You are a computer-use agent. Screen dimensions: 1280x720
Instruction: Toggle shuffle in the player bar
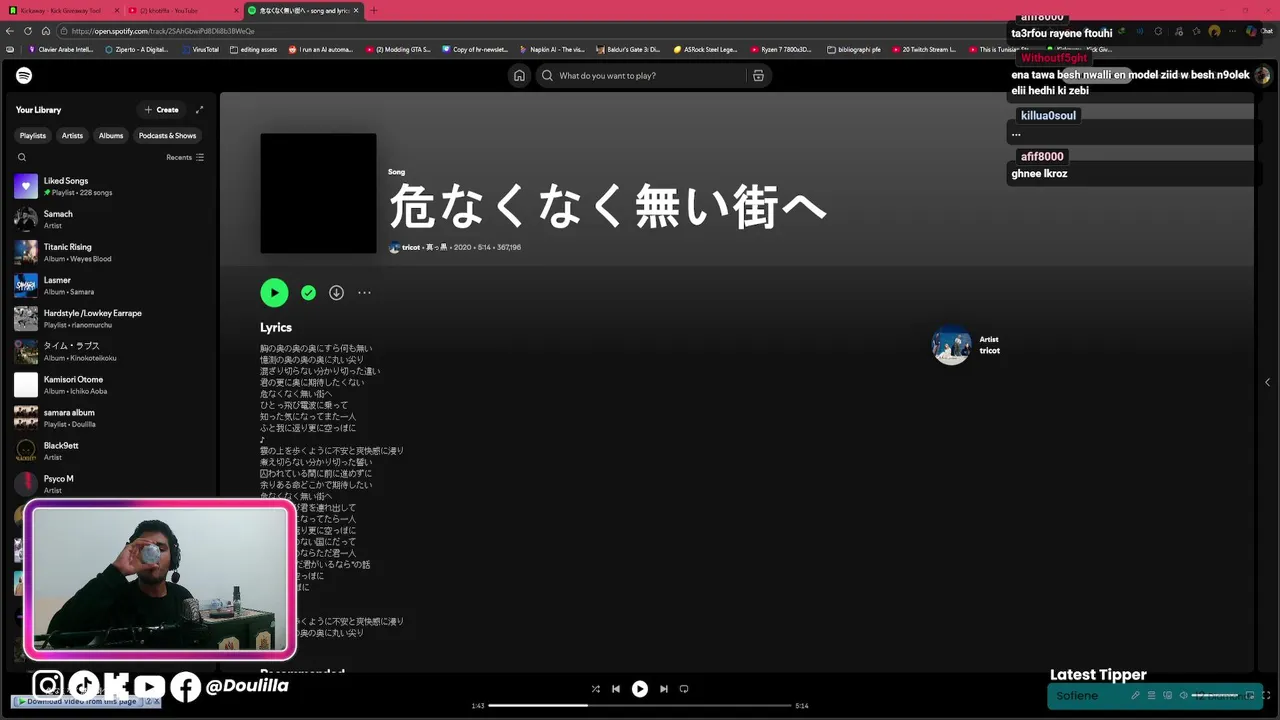[x=595, y=689]
